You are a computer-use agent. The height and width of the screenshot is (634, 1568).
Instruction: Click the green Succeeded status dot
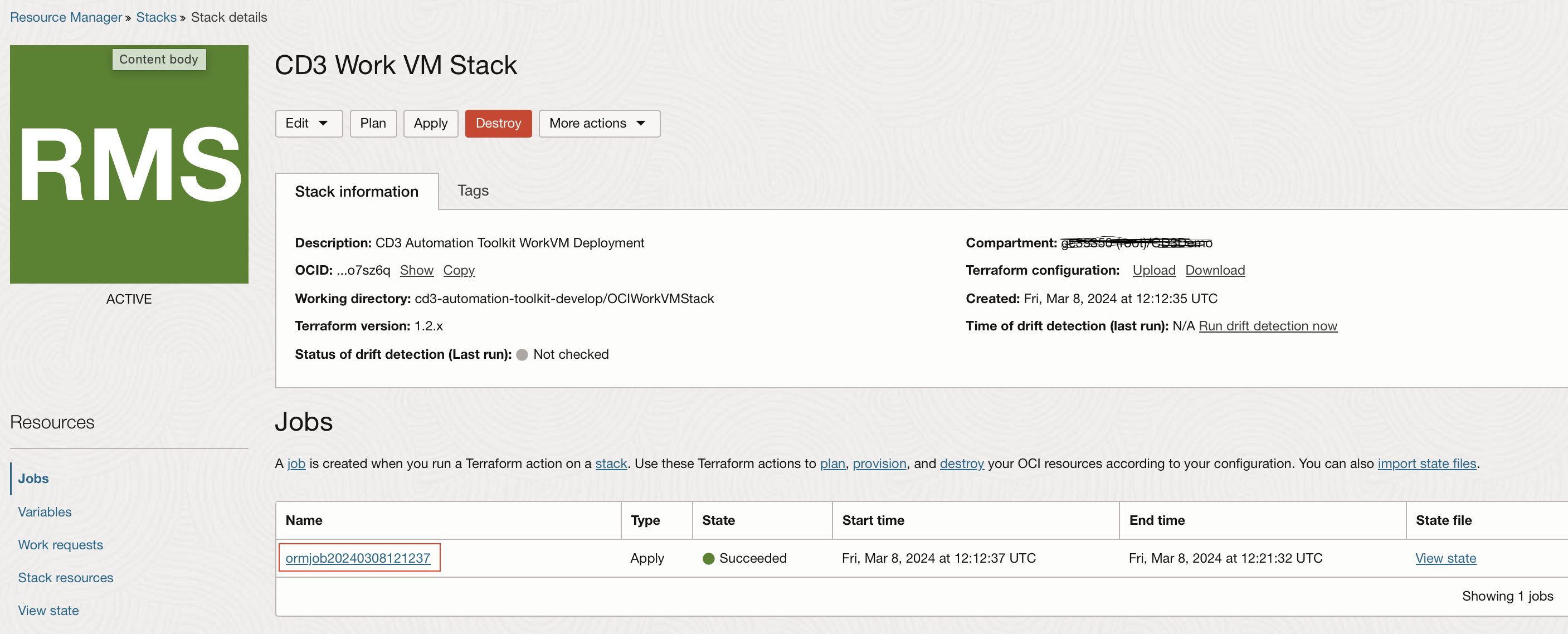point(708,558)
